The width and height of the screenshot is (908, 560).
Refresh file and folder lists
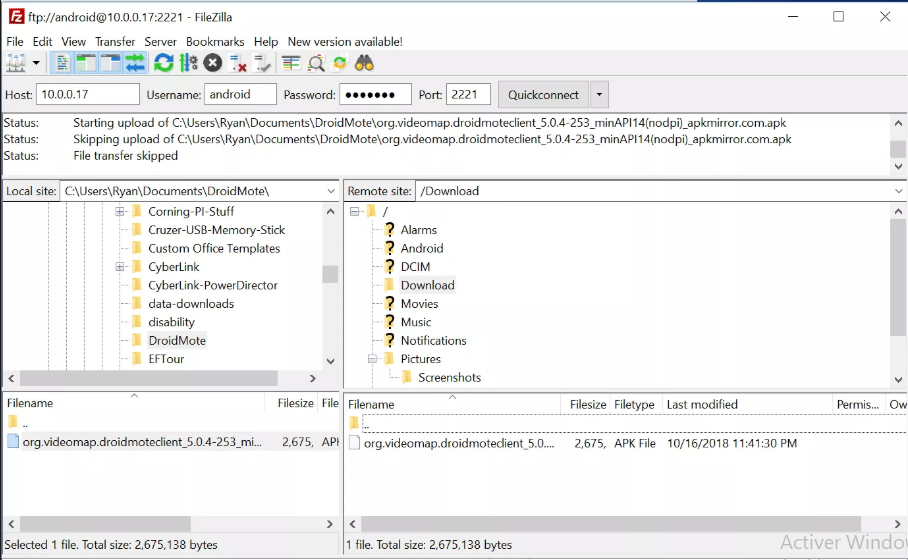(164, 63)
